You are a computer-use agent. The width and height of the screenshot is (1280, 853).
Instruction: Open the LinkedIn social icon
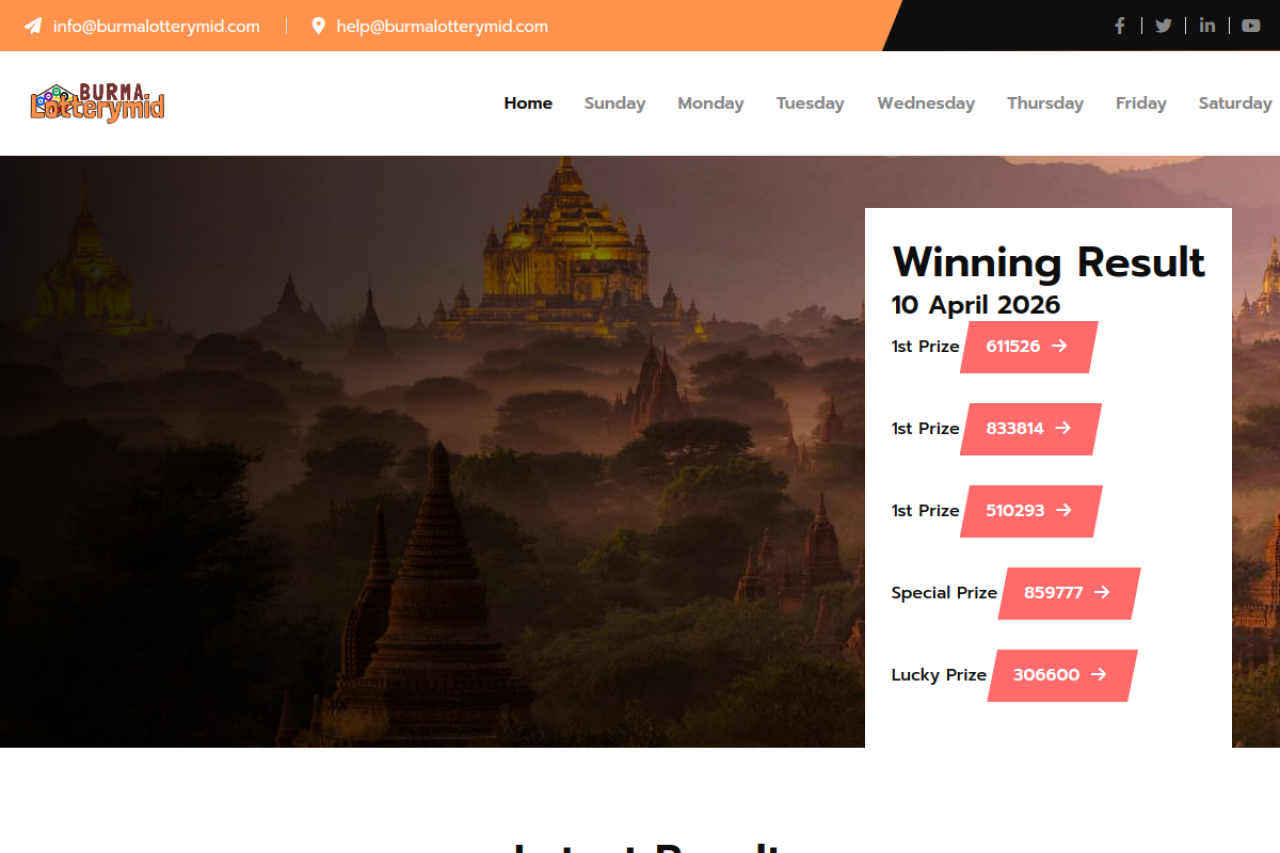(1207, 26)
